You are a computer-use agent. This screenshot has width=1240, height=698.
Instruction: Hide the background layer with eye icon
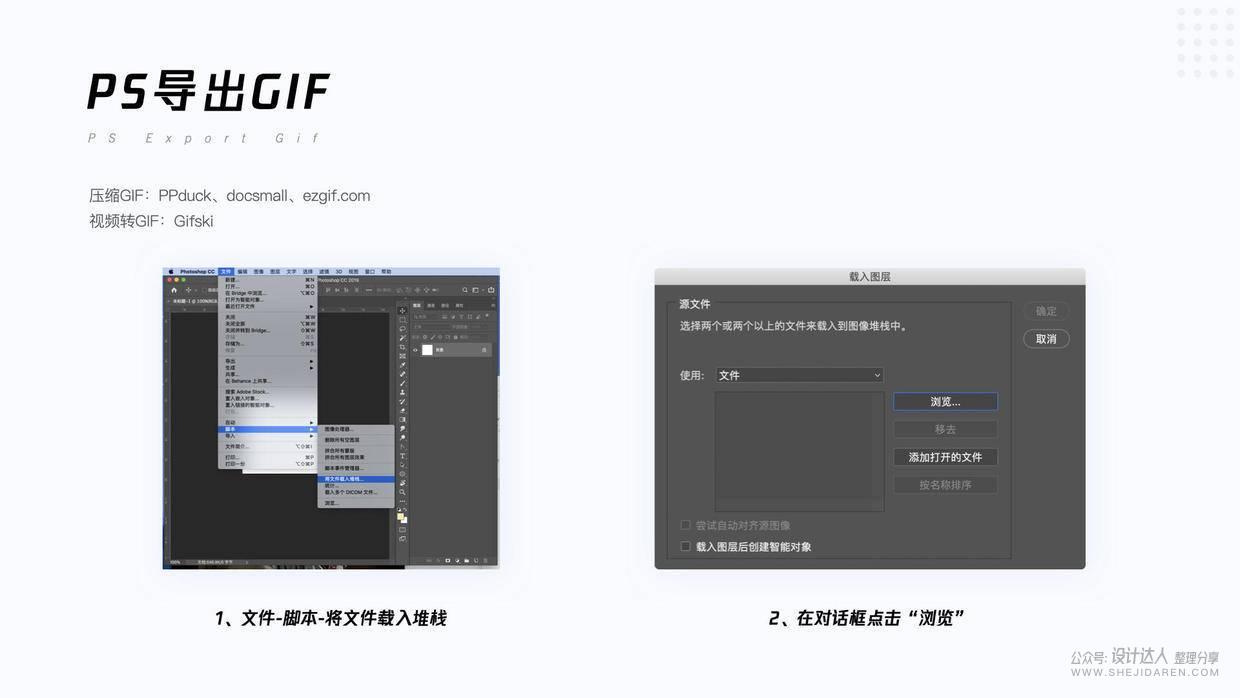click(x=415, y=350)
